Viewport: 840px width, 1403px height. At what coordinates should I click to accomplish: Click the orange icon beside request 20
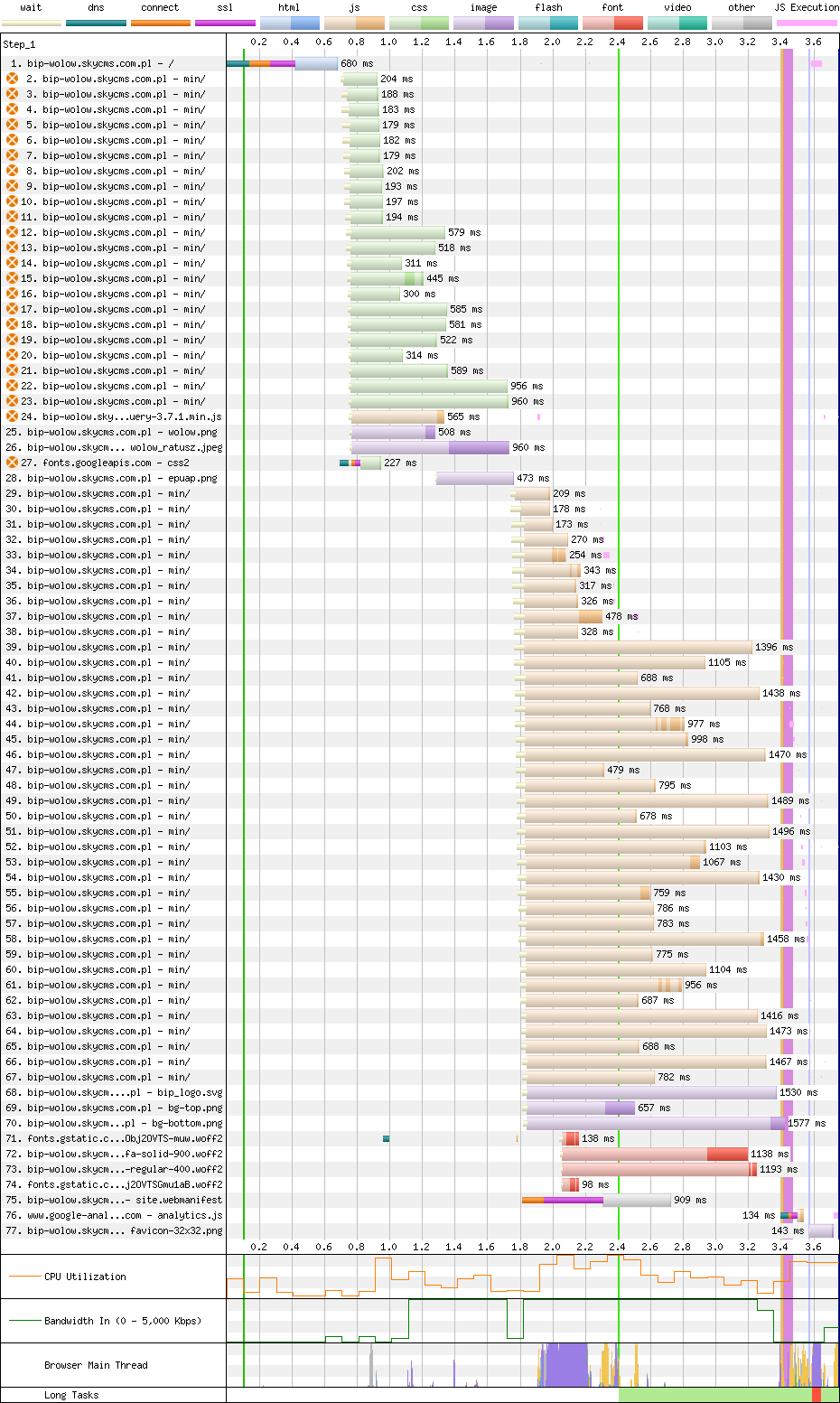point(13,355)
